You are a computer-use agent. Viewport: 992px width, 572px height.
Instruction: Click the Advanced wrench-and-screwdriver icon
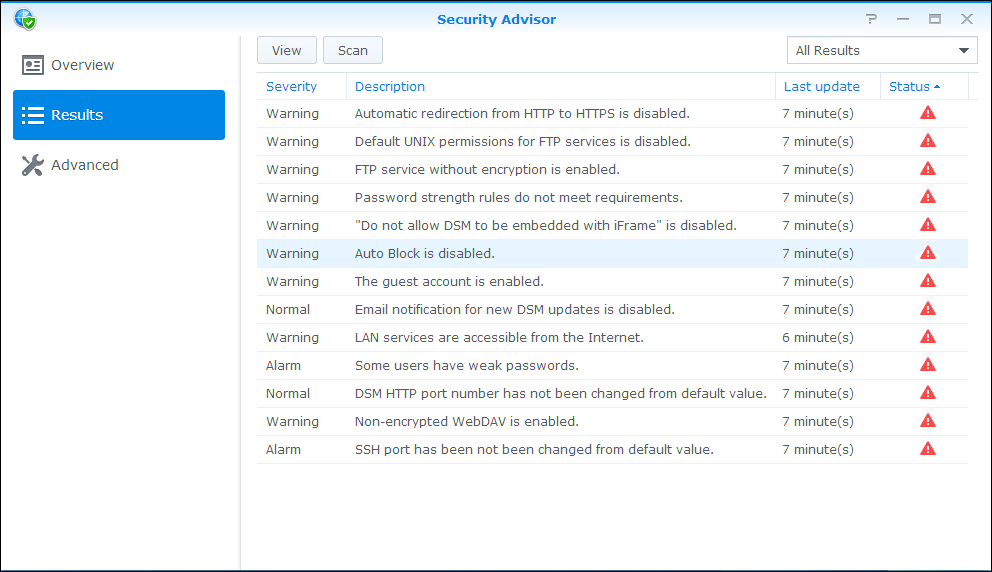[33, 165]
